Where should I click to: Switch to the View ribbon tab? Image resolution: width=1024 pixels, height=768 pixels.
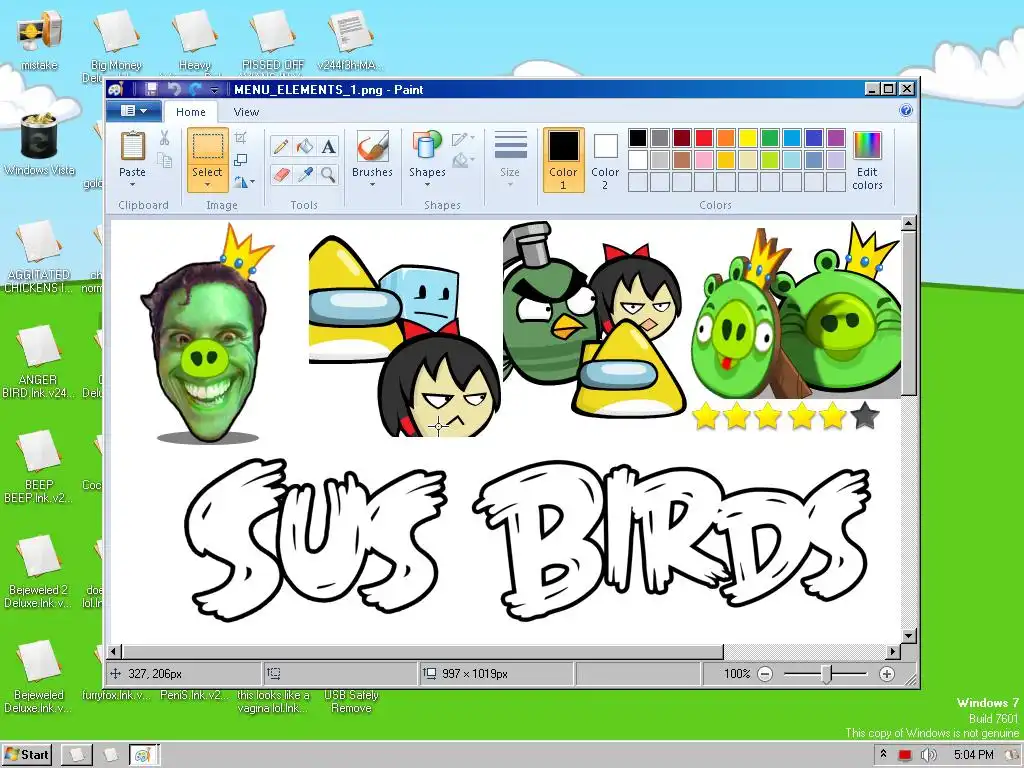246,112
